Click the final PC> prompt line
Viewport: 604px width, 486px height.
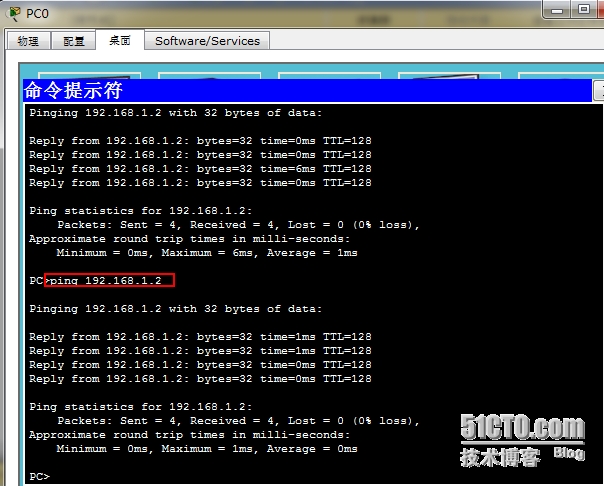[x=40, y=476]
